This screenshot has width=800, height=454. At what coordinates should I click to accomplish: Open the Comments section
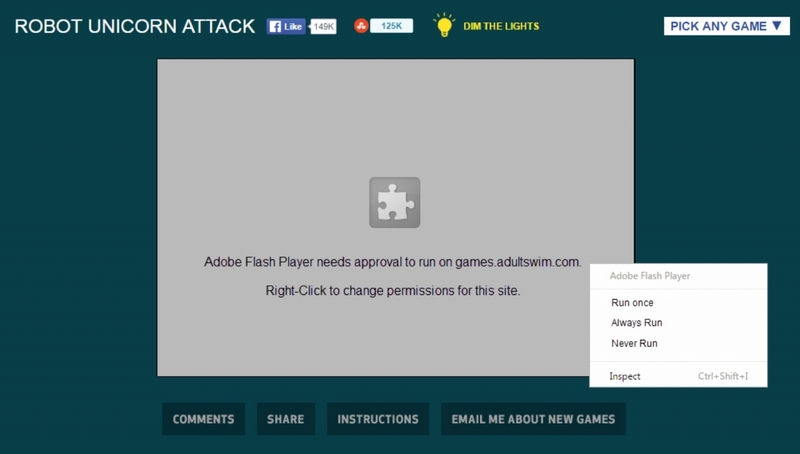(x=204, y=419)
